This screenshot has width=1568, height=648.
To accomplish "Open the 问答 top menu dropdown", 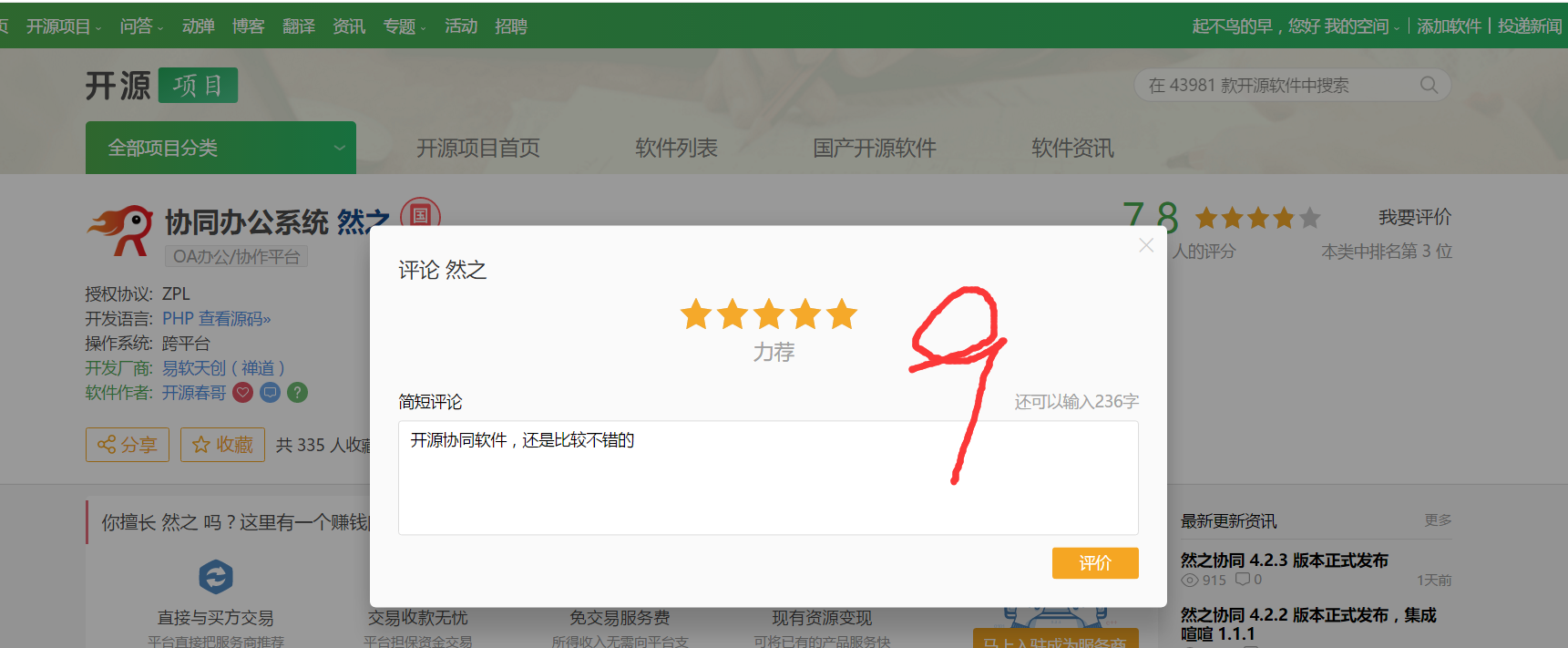I will [x=141, y=26].
